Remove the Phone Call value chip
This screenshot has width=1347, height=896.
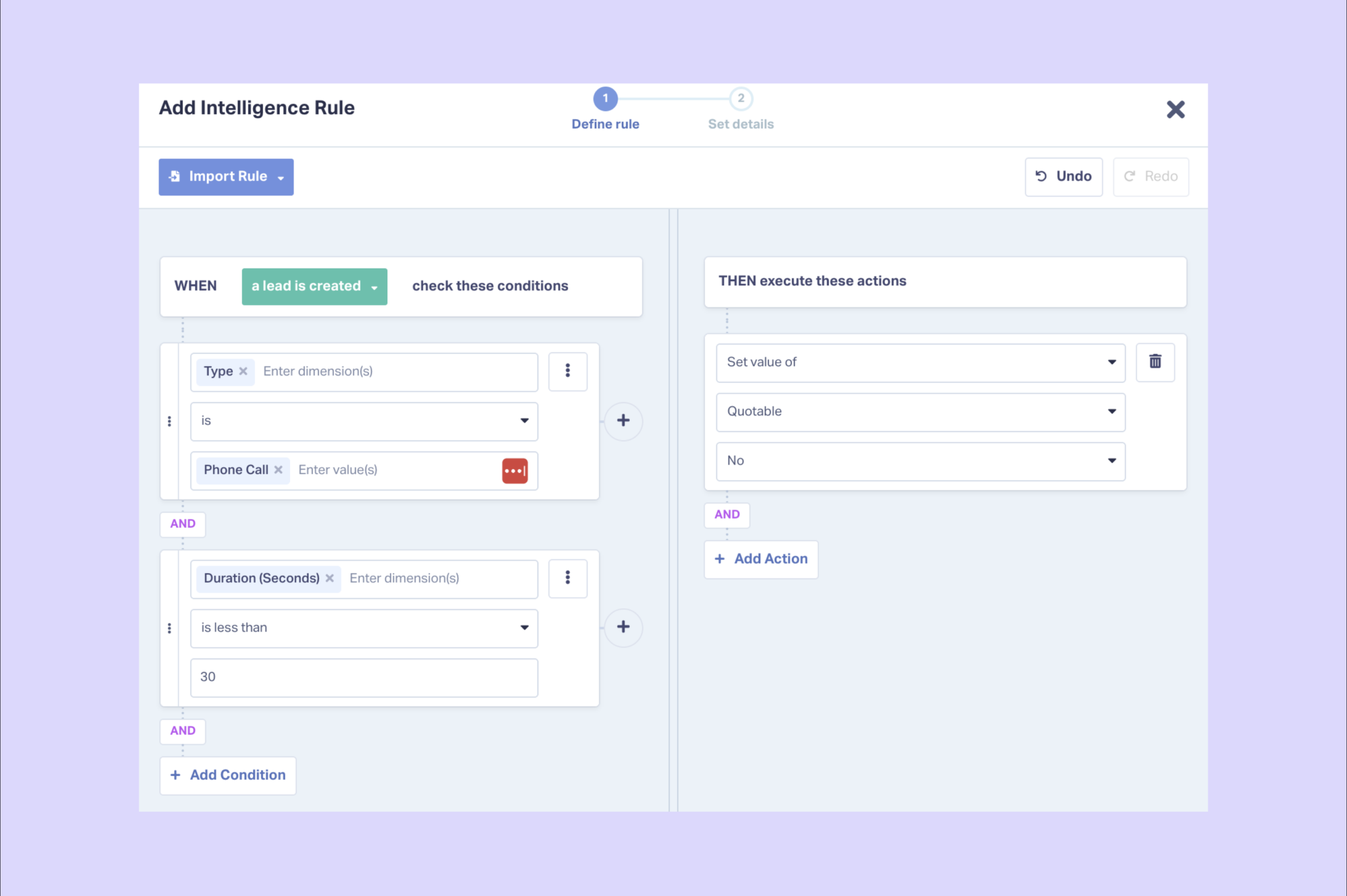pos(278,470)
